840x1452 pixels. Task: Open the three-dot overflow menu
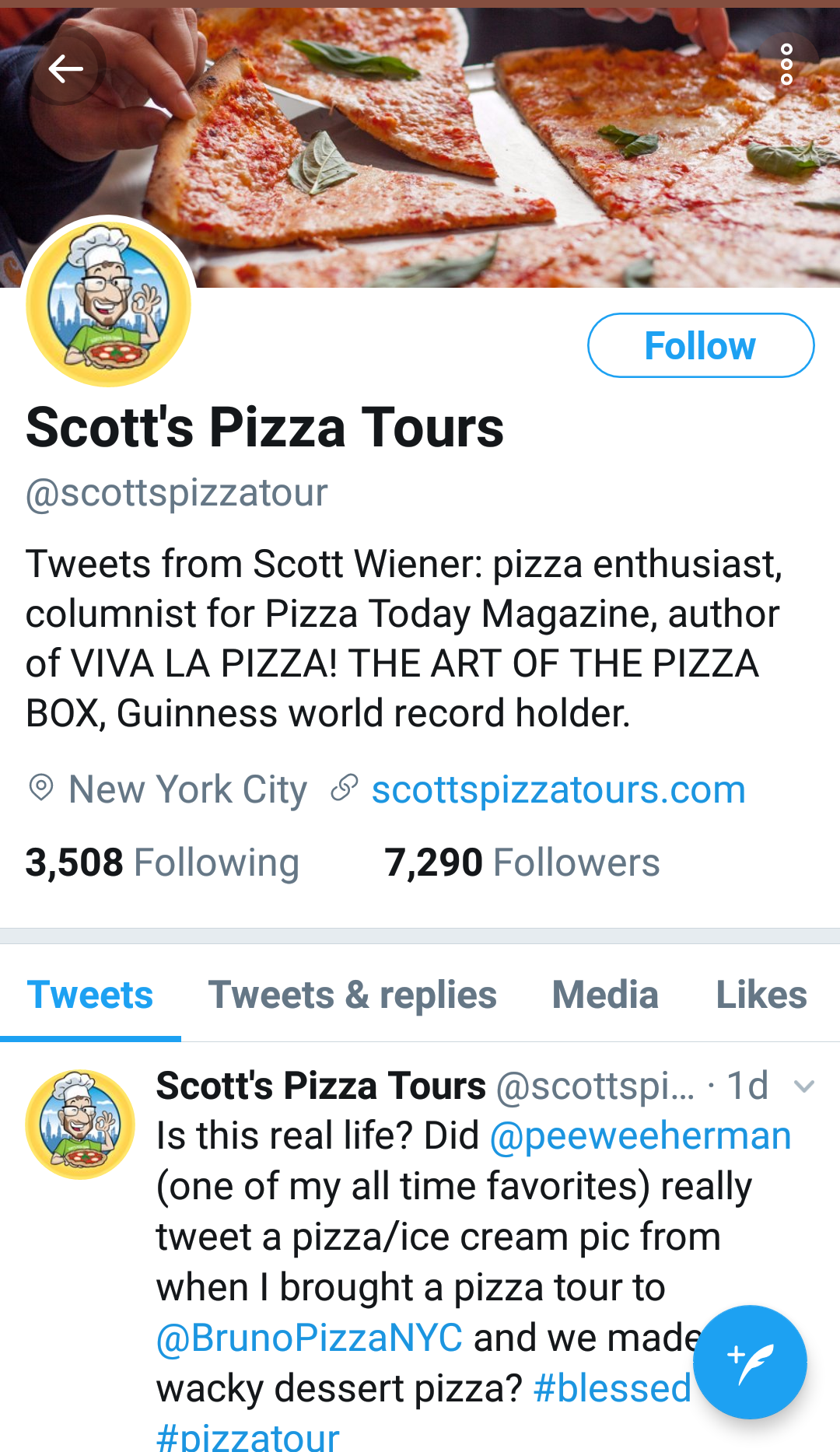786,65
